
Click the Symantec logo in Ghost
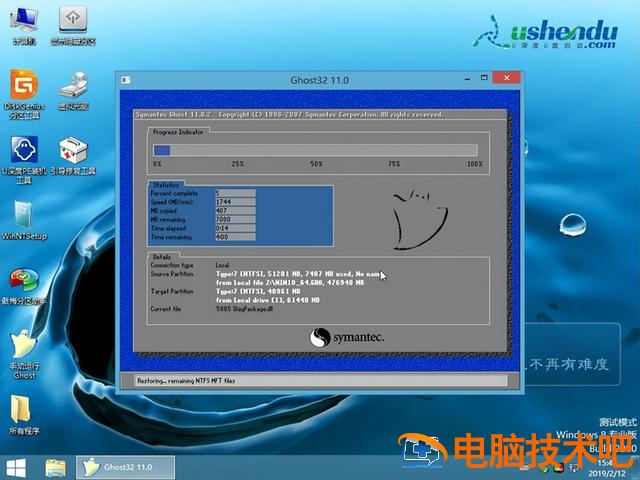pyautogui.click(x=346, y=337)
